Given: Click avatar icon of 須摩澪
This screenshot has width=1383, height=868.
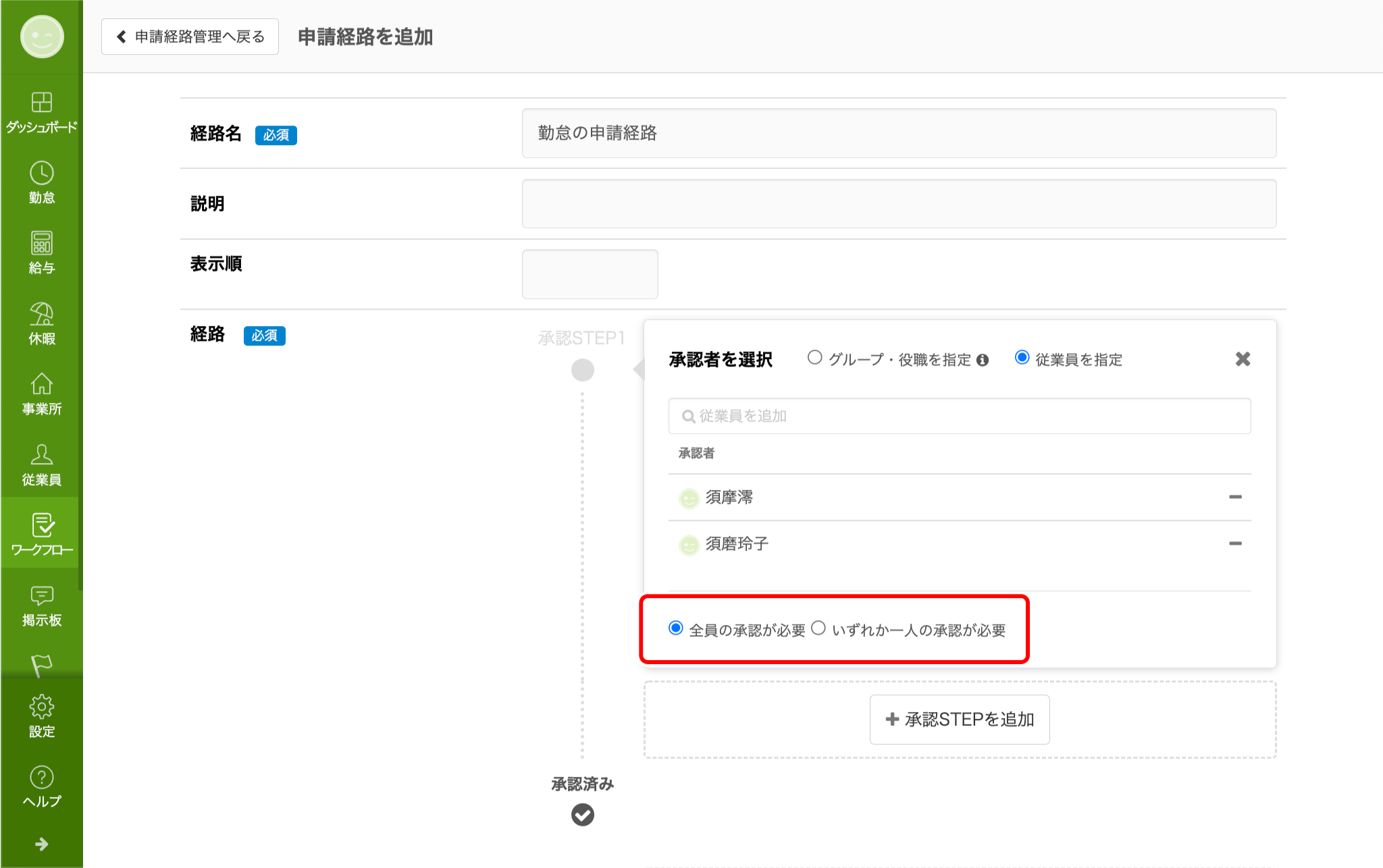Looking at the screenshot, I should (688, 498).
